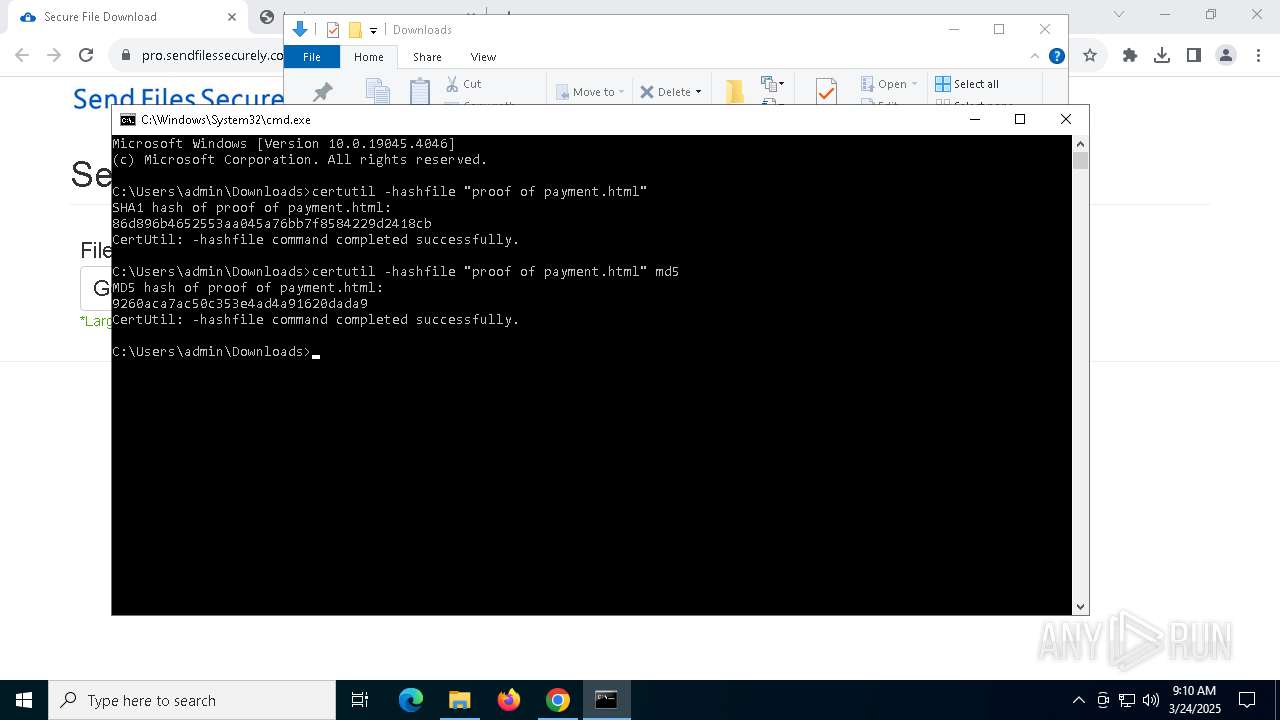Click the taskbar search box
Viewport: 1280px width, 720px height.
tap(192, 700)
